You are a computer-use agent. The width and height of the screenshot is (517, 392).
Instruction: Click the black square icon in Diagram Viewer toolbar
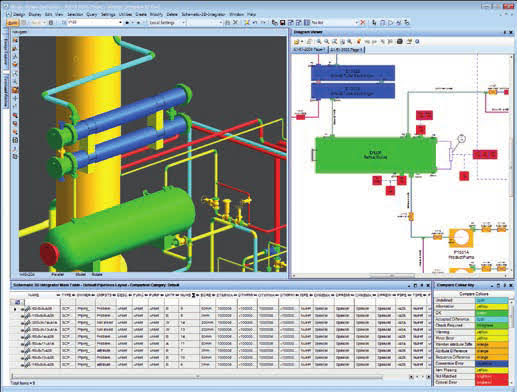point(400,41)
